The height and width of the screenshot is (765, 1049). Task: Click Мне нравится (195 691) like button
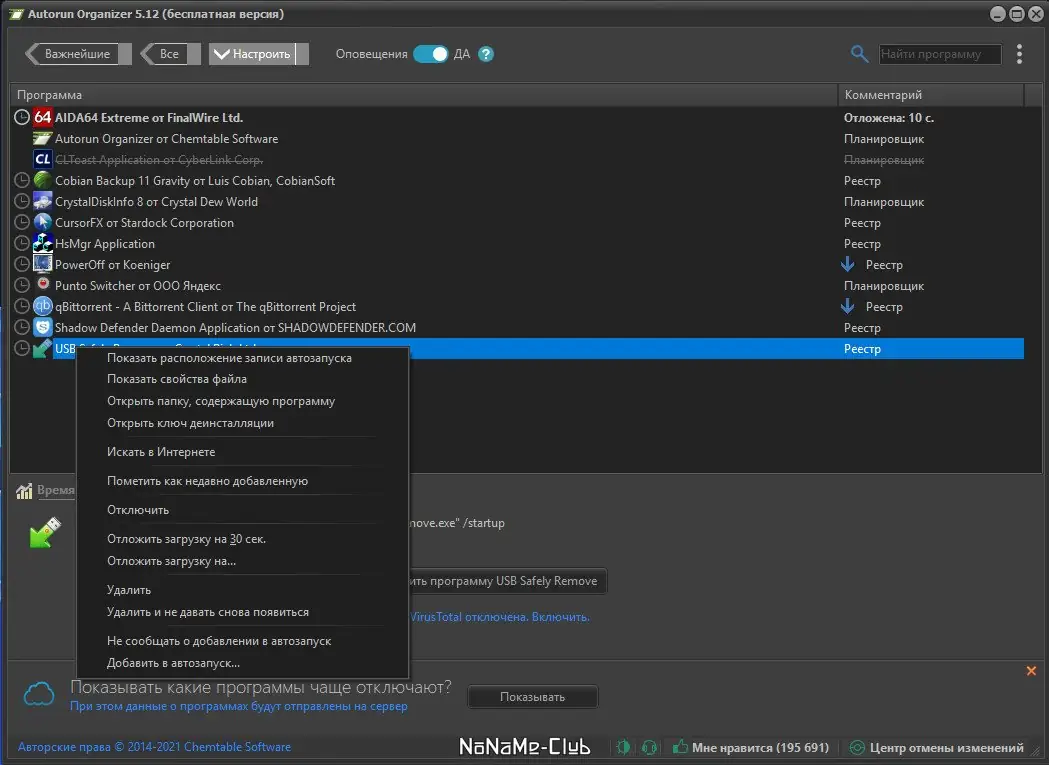pos(751,748)
